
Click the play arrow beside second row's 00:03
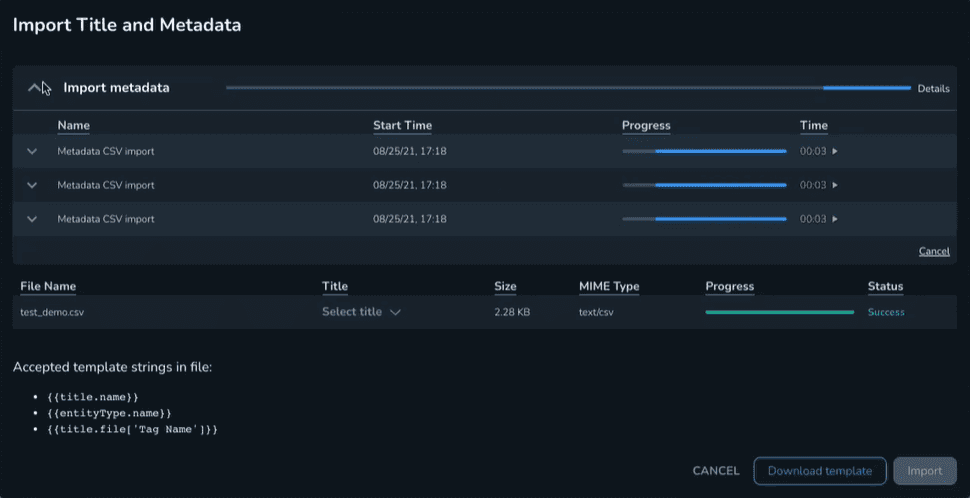[x=835, y=185]
